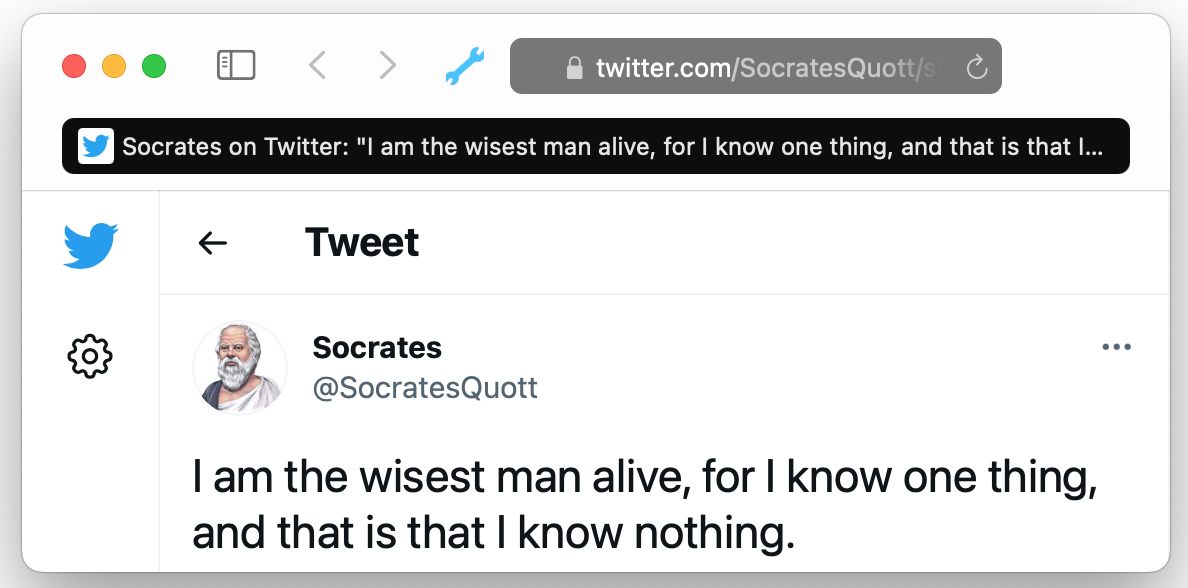The height and width of the screenshot is (588, 1188).
Task: Open the Socrates display name link
Action: (377, 348)
